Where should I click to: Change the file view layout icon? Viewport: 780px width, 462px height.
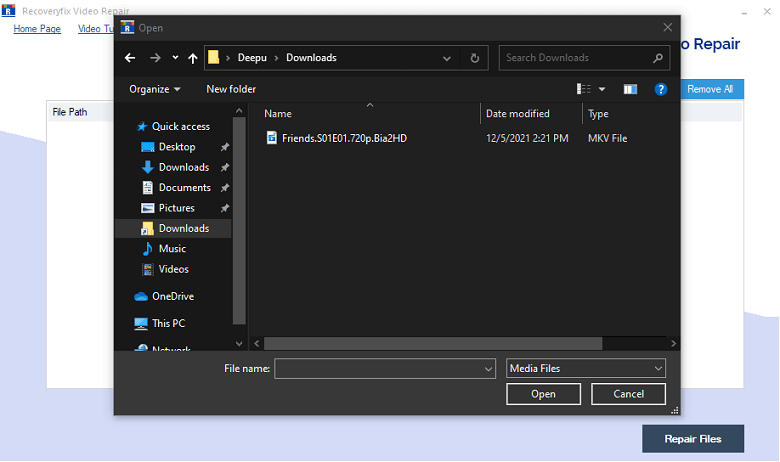pos(584,89)
